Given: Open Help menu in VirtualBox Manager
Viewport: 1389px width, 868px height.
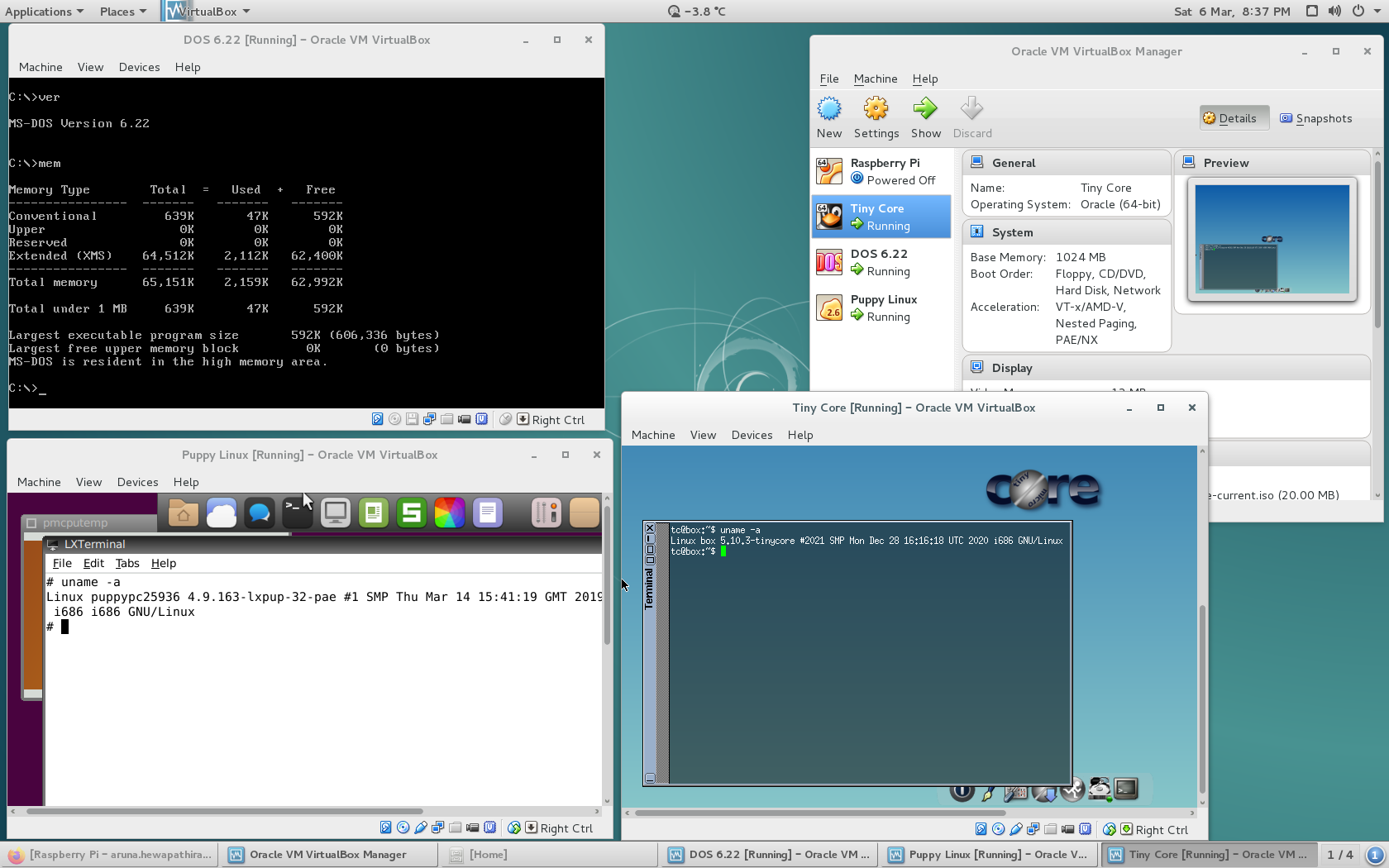Looking at the screenshot, I should coord(925,79).
